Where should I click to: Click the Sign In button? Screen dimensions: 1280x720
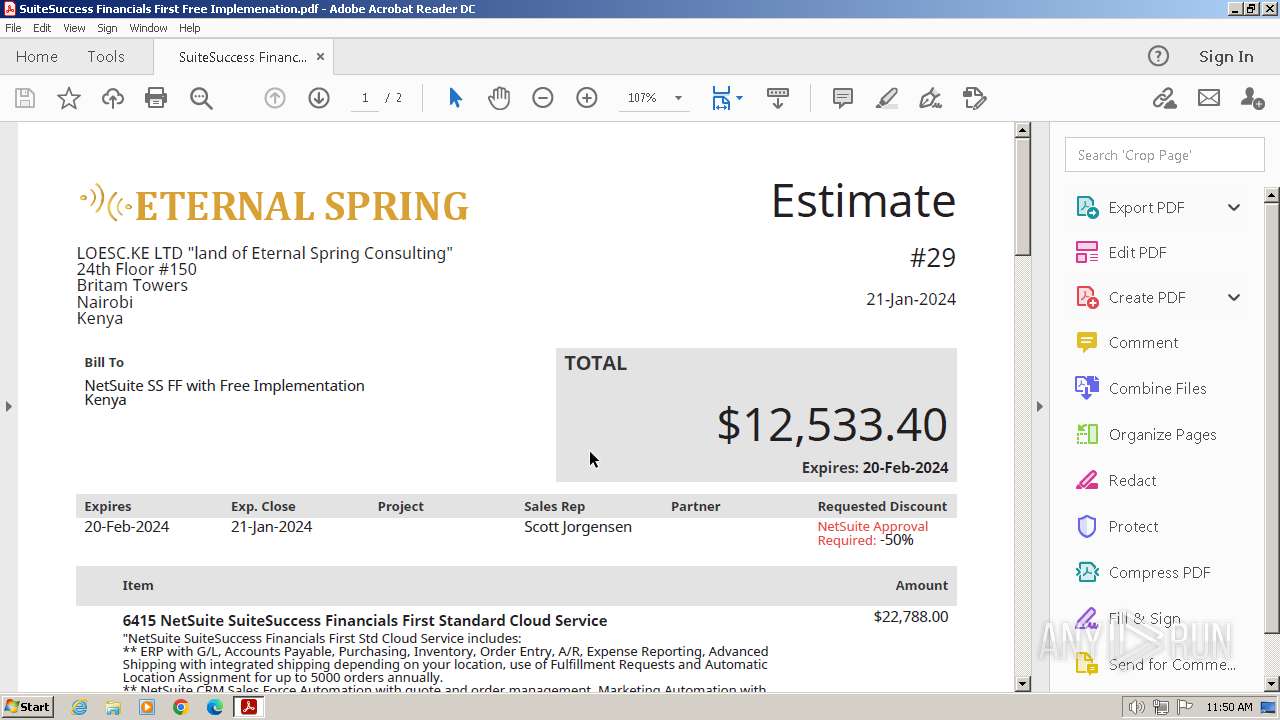(x=1226, y=57)
